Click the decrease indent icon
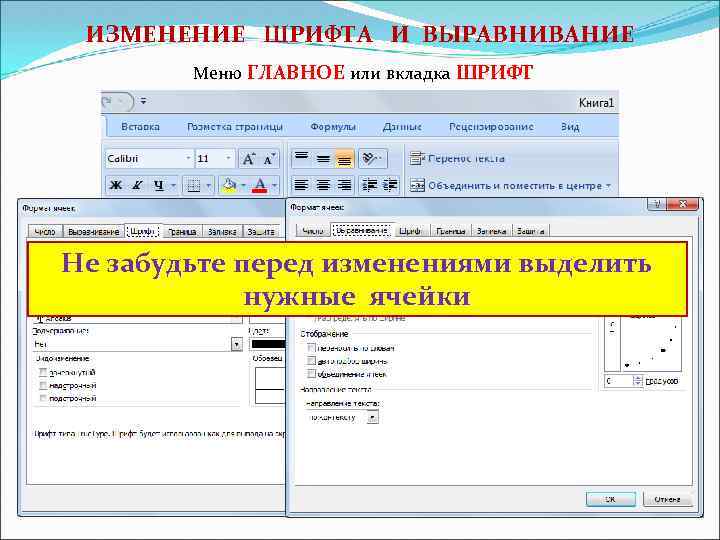Viewport: 720px width, 540px height. click(370, 186)
